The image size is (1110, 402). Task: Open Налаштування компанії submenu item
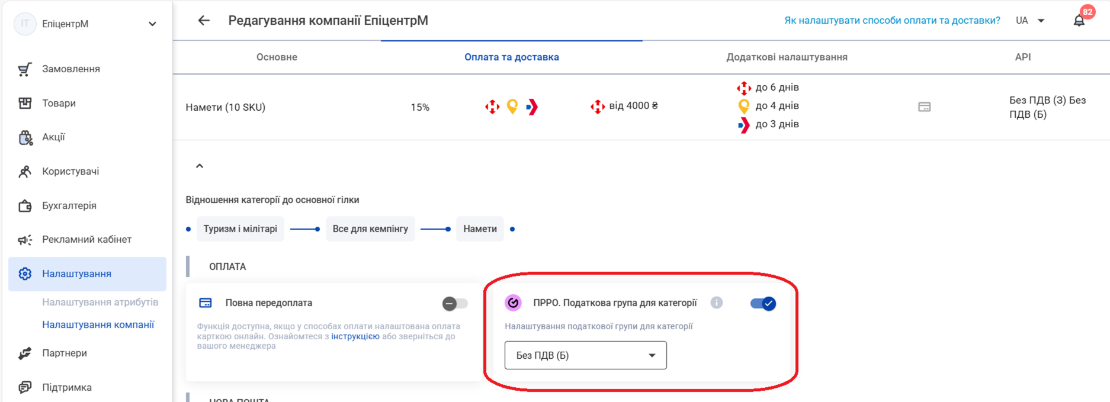(98, 325)
